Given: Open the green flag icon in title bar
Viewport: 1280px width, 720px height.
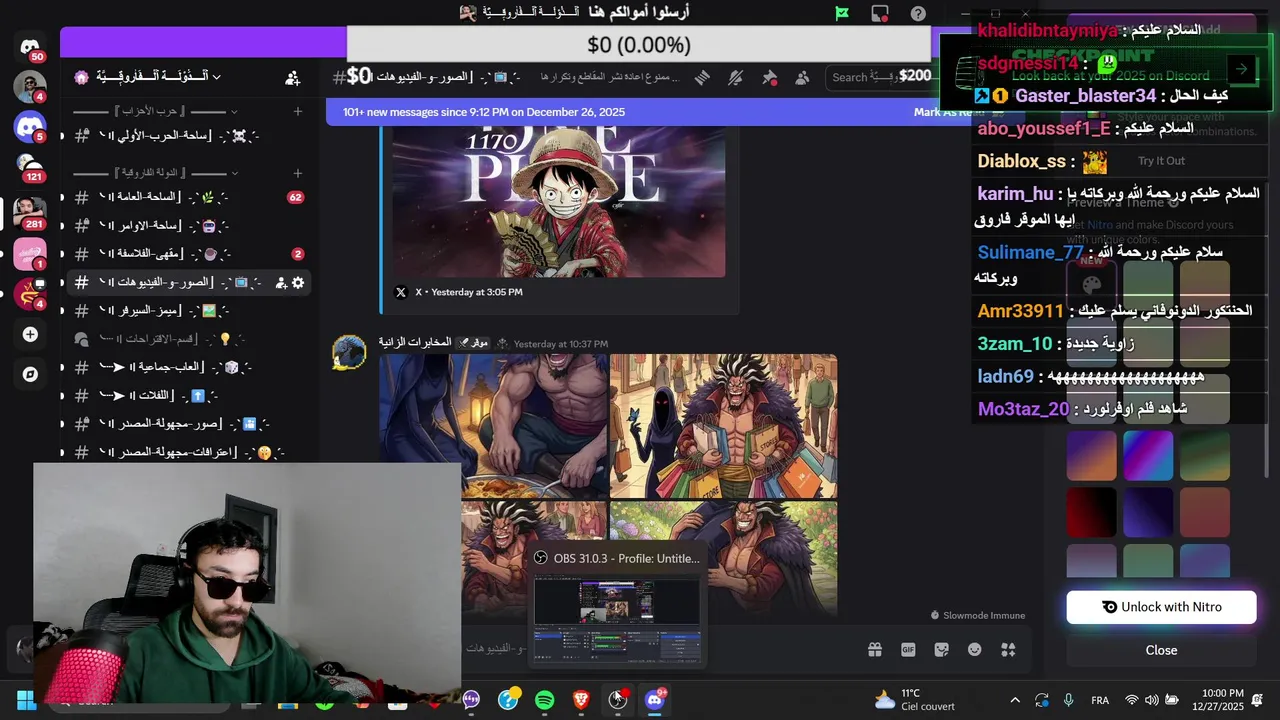Looking at the screenshot, I should tap(842, 14).
